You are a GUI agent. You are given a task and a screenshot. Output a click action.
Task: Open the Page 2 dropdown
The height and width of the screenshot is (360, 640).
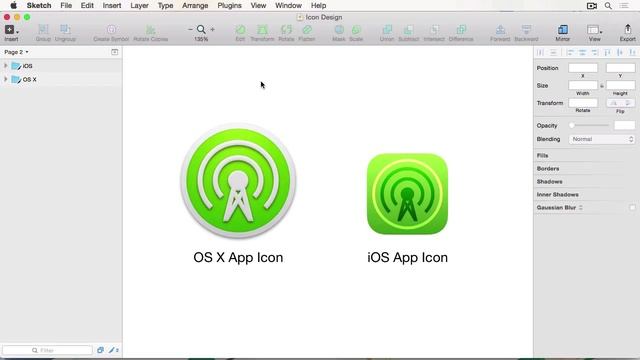click(16, 52)
